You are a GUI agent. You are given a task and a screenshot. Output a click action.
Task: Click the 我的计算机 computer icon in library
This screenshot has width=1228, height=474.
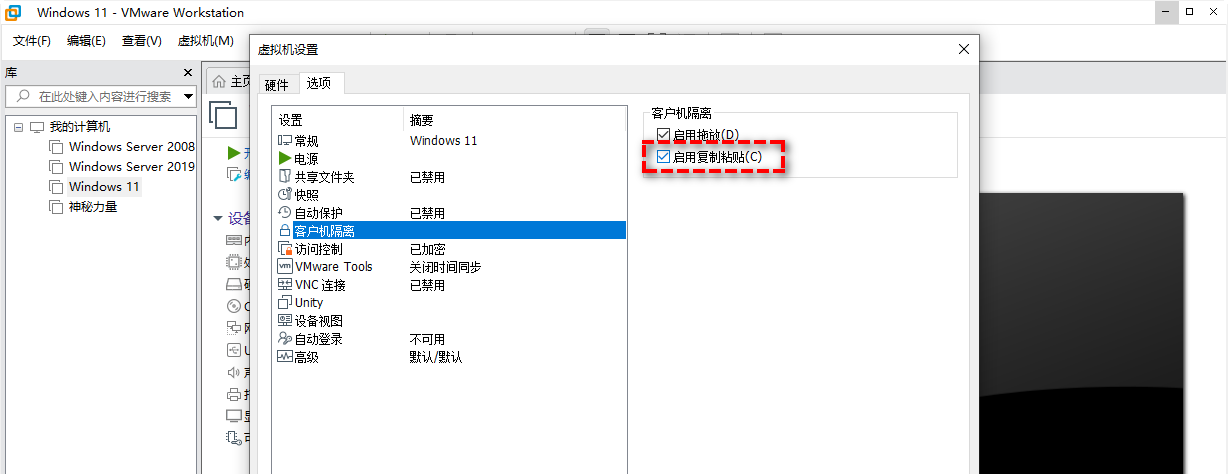37,127
